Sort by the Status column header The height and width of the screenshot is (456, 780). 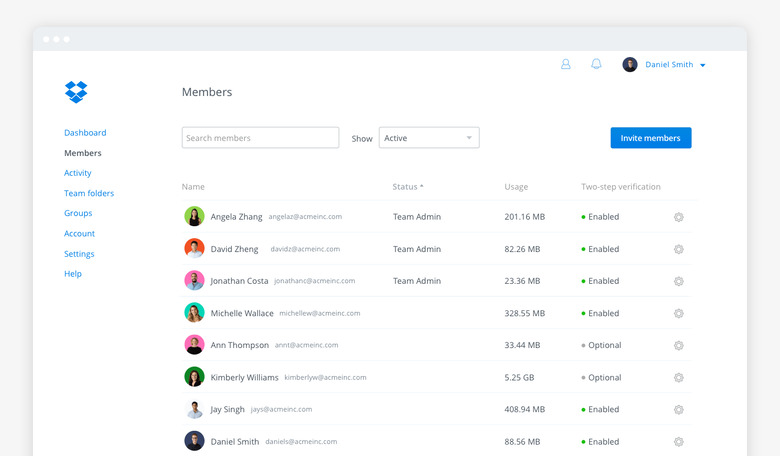tap(408, 187)
